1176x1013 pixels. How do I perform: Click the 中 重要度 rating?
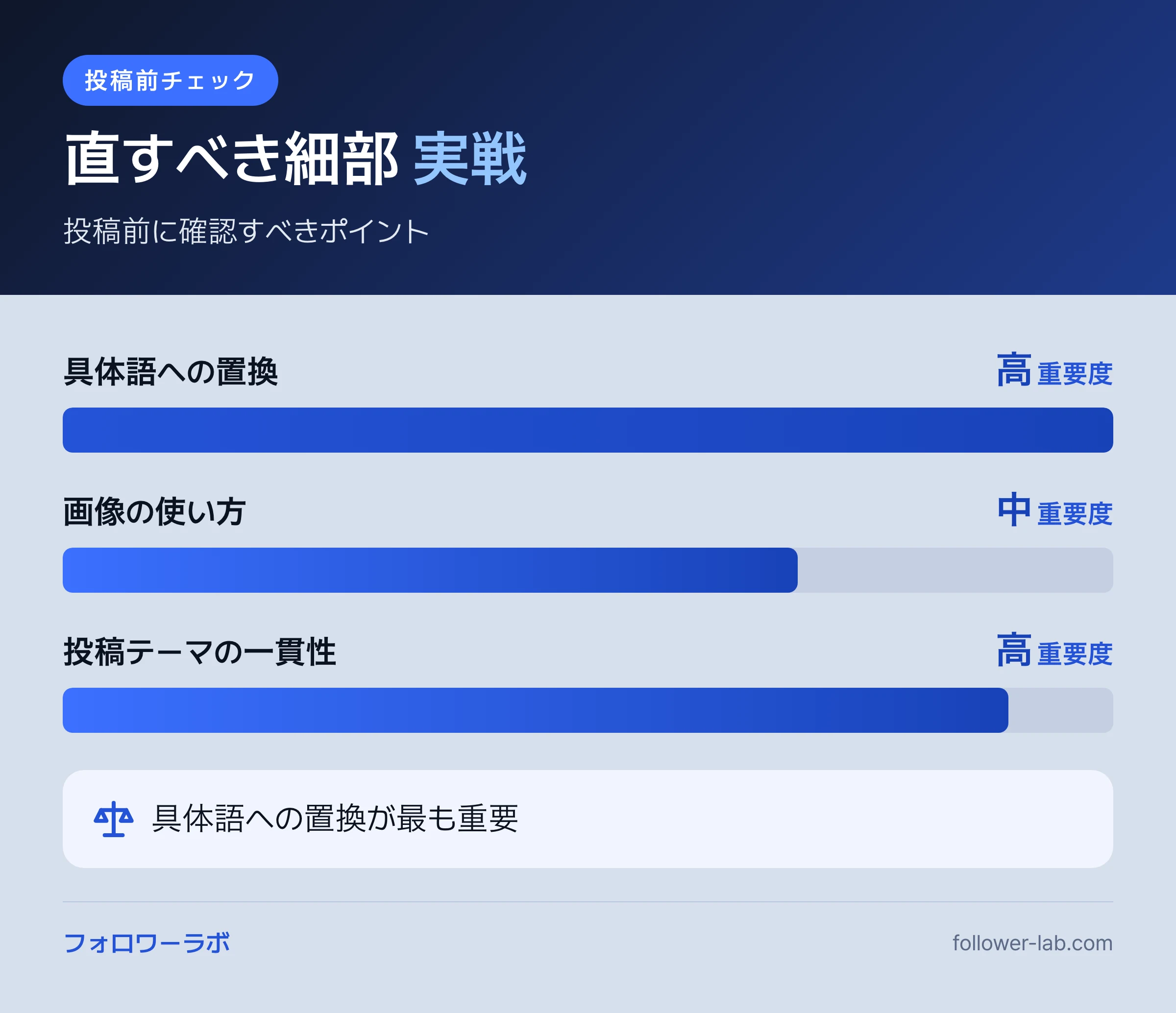(1054, 510)
